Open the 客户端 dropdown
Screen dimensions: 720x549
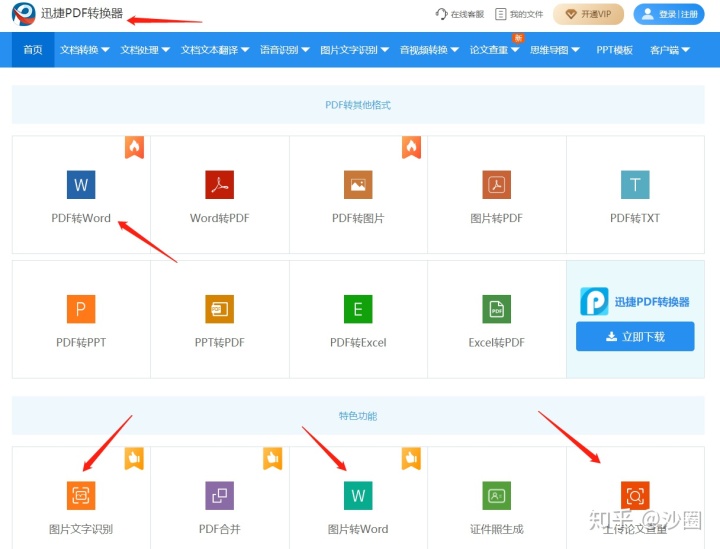pos(670,50)
